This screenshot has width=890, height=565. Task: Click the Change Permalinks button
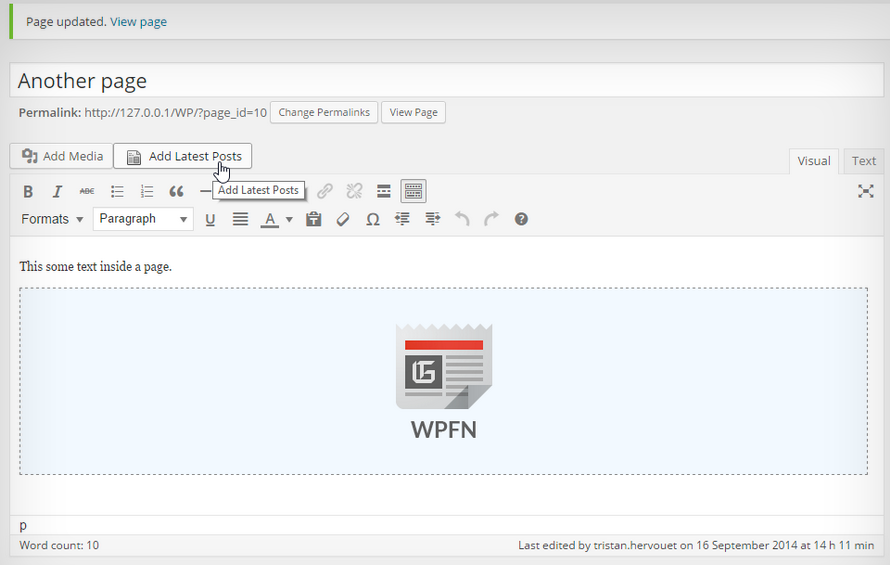[324, 112]
